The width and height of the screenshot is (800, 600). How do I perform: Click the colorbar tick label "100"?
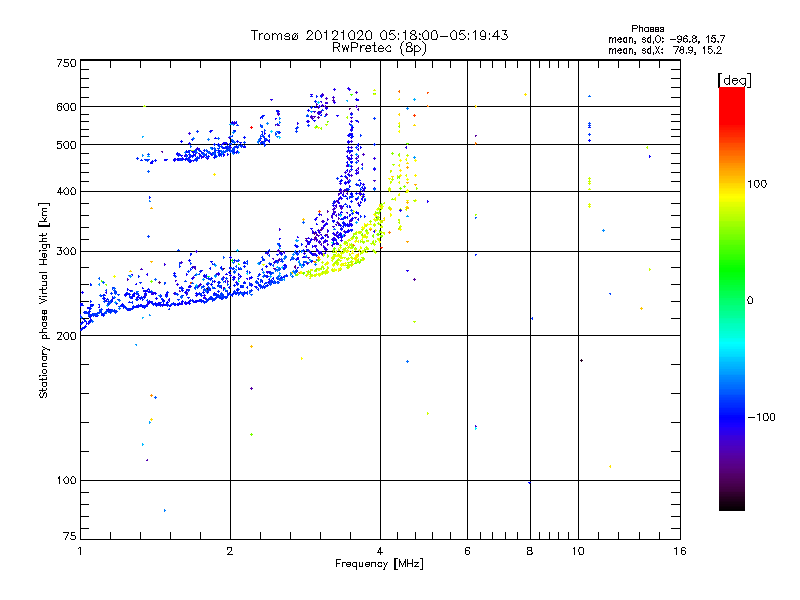pyautogui.click(x=757, y=184)
